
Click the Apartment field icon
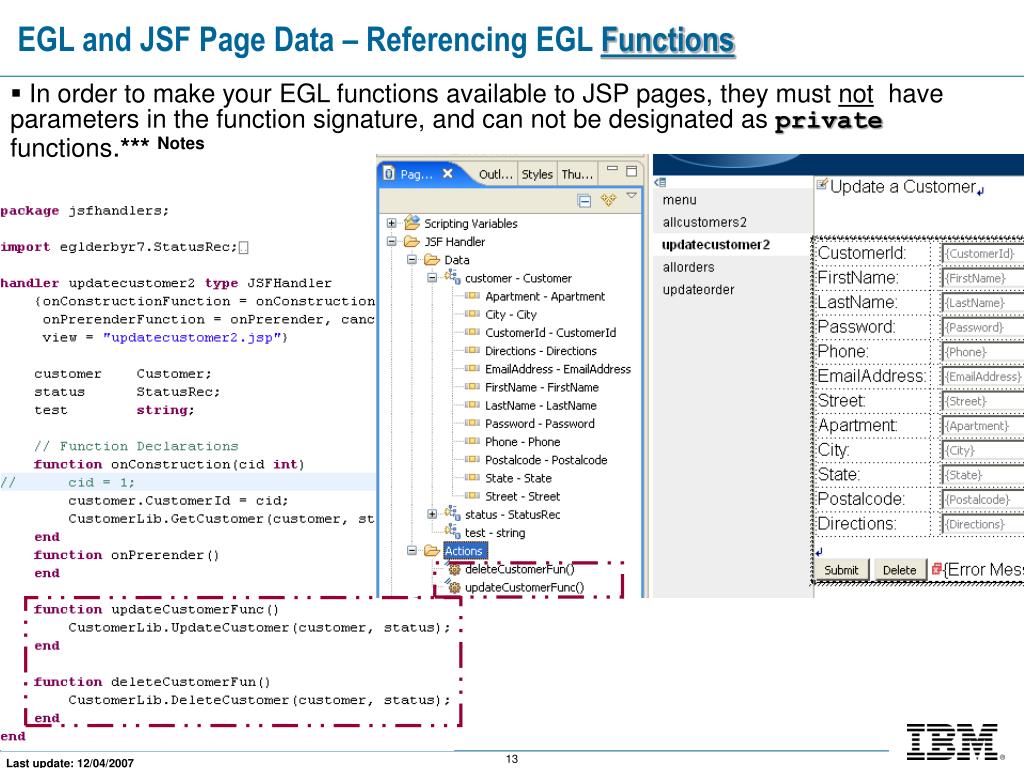point(472,296)
